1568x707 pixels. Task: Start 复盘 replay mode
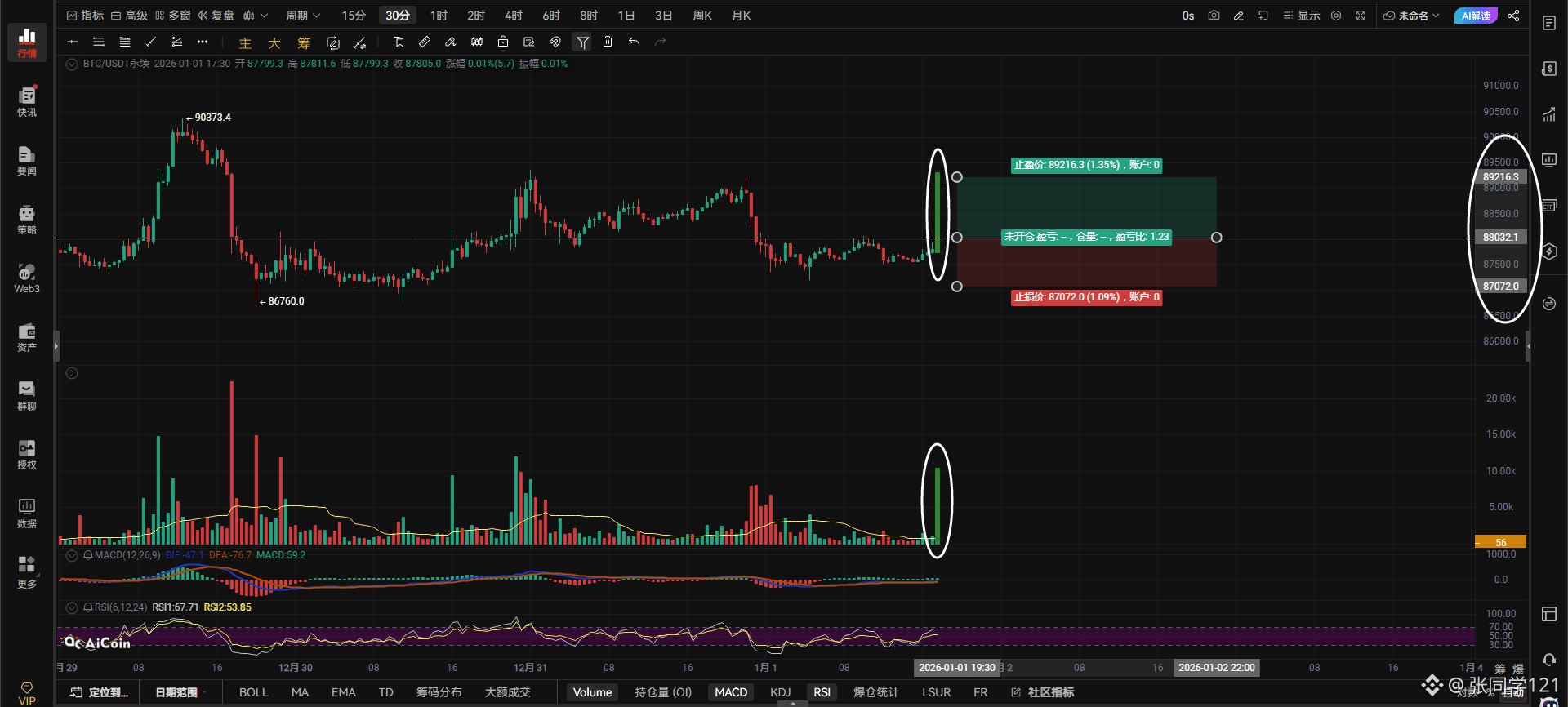(x=216, y=16)
